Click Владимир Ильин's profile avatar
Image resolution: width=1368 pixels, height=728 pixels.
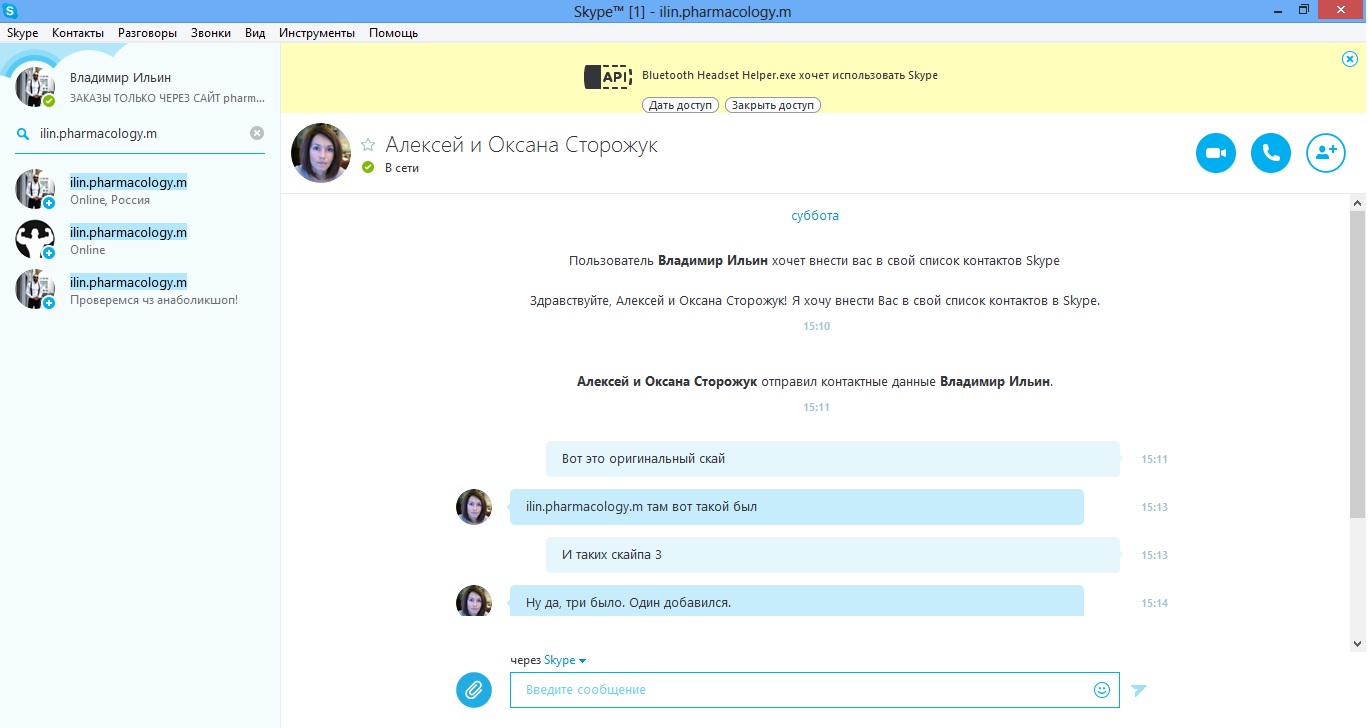click(x=35, y=87)
